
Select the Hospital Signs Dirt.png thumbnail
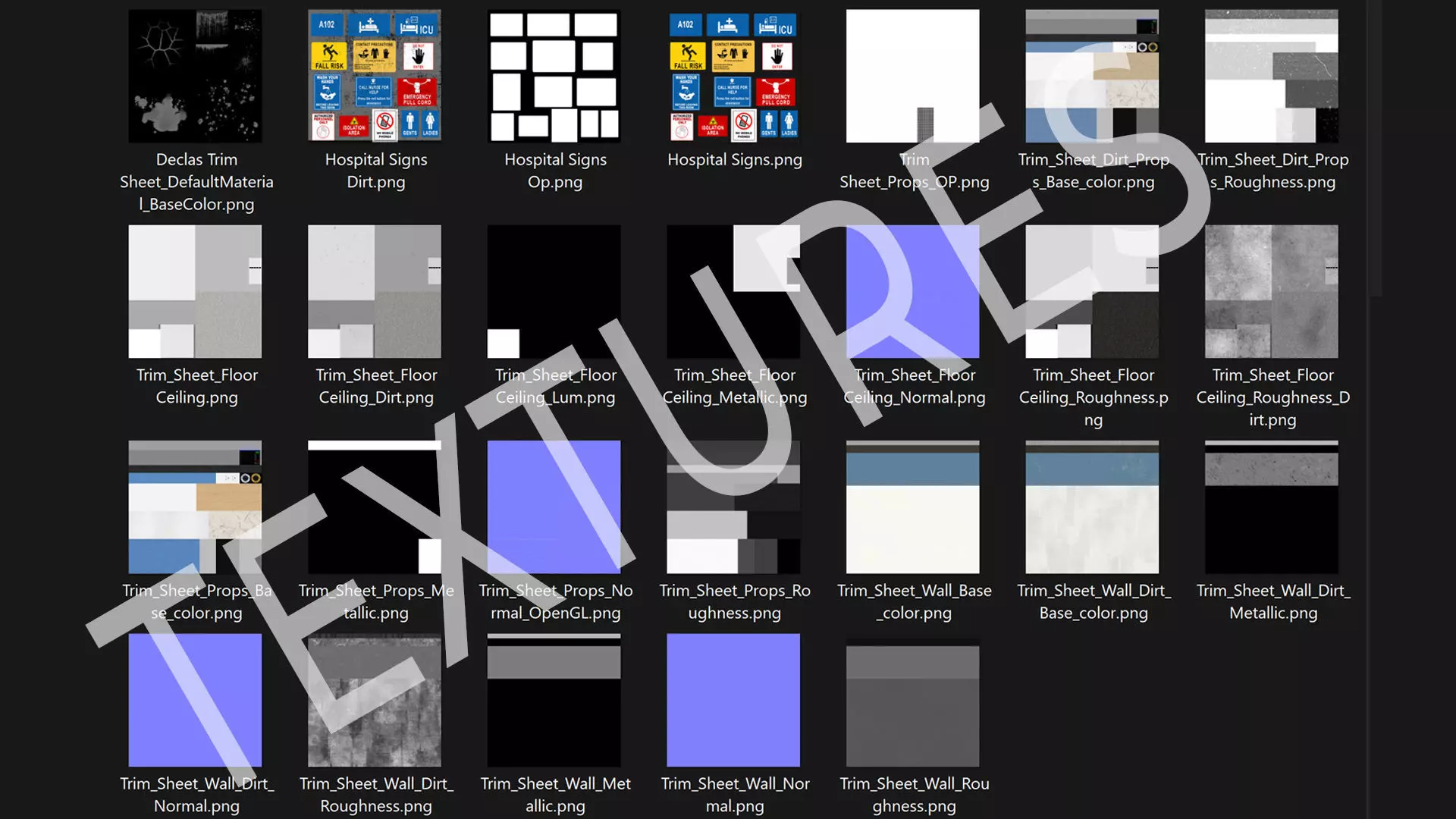coord(375,76)
